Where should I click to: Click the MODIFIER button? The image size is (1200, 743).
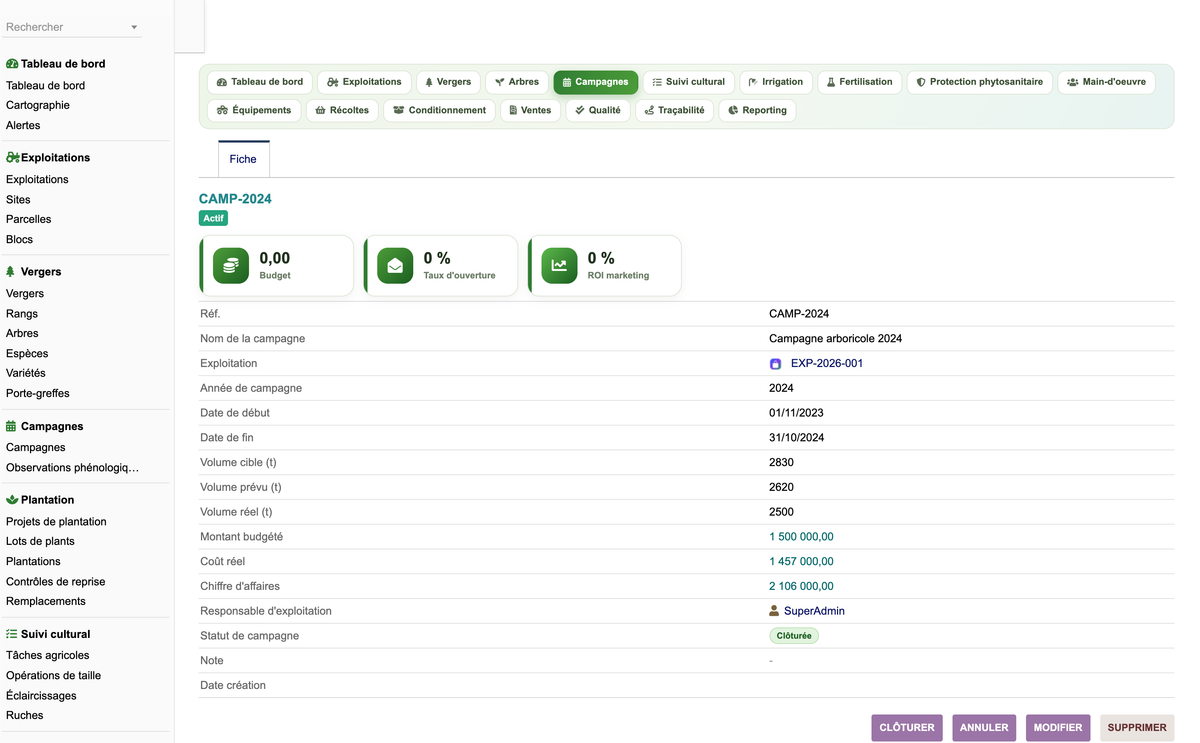(1058, 728)
